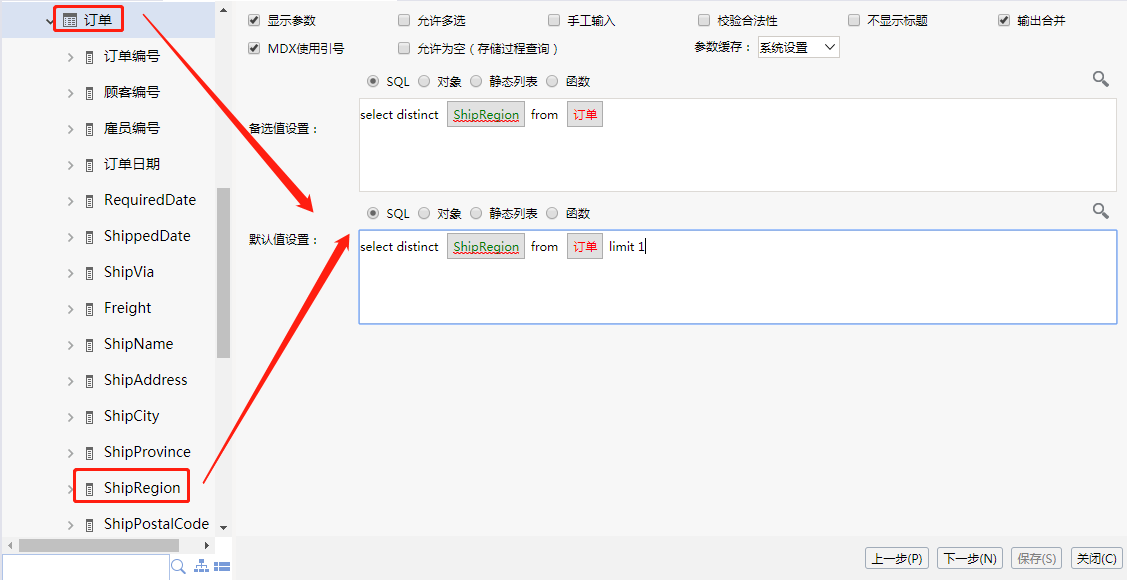Click the 上一步(P) button
The width and height of the screenshot is (1127, 580).
point(897,558)
